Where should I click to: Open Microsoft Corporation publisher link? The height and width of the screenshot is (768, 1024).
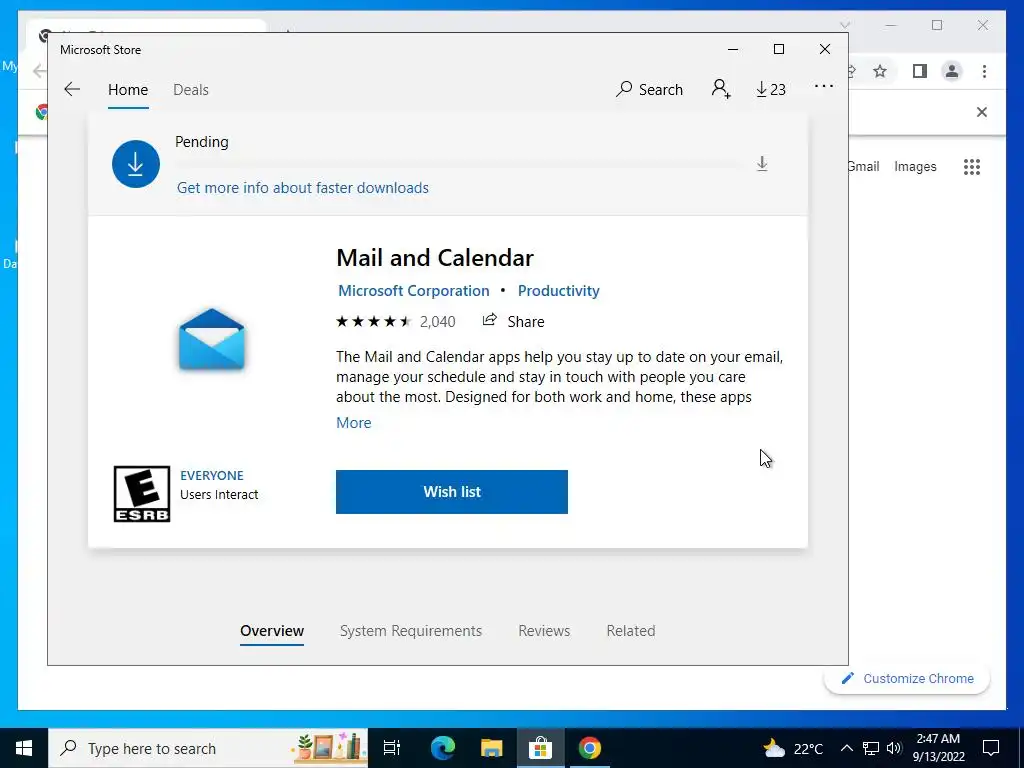(413, 291)
